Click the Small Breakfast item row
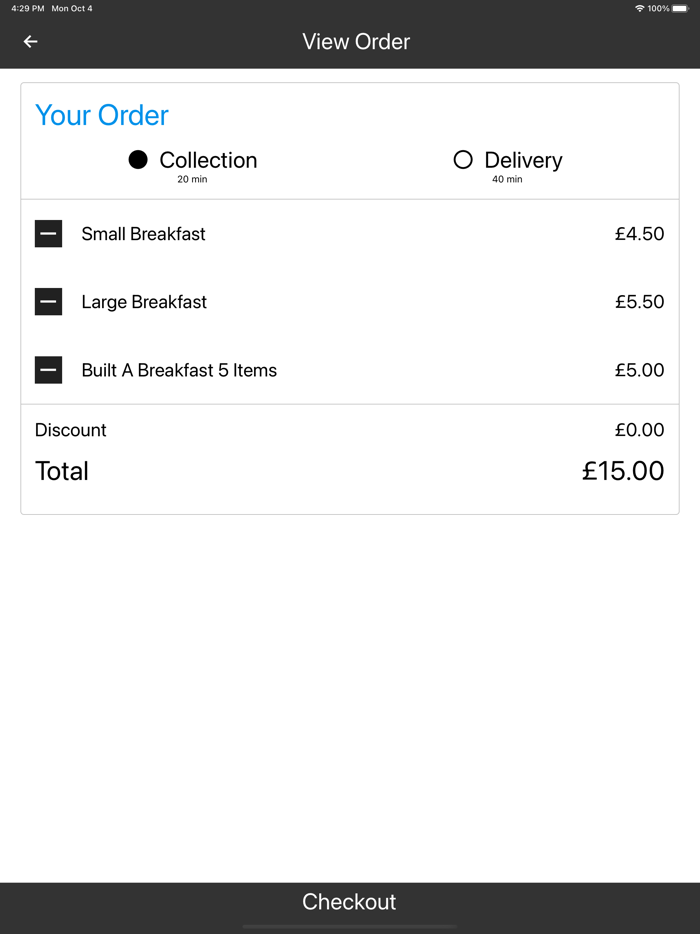Viewport: 700px width, 934px height. click(142, 233)
